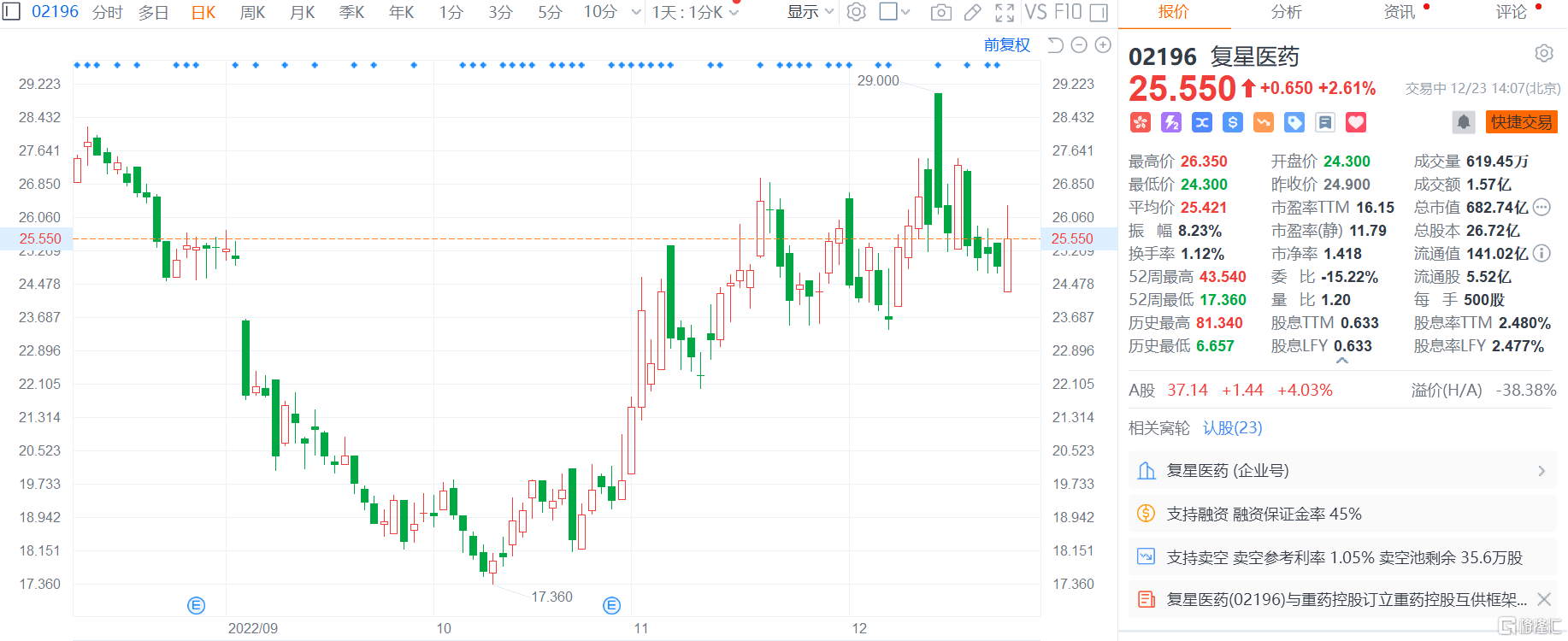
Task: Select the 季K quarterly candlestick tab
Action: tap(352, 13)
